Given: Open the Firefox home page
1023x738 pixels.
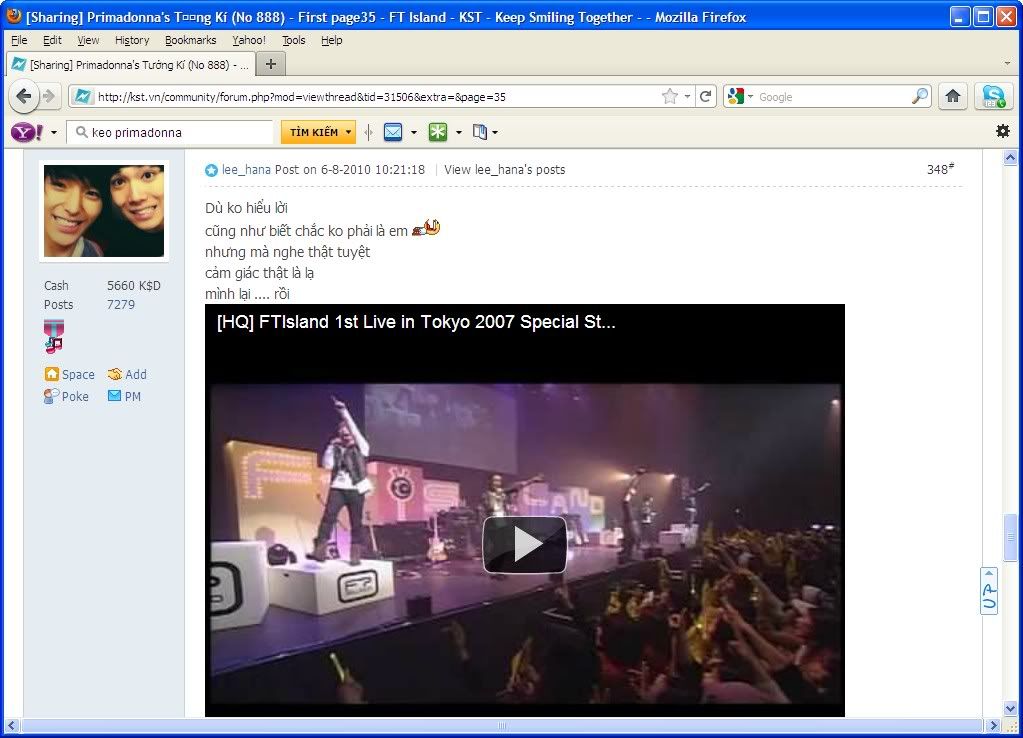Looking at the screenshot, I should [953, 97].
